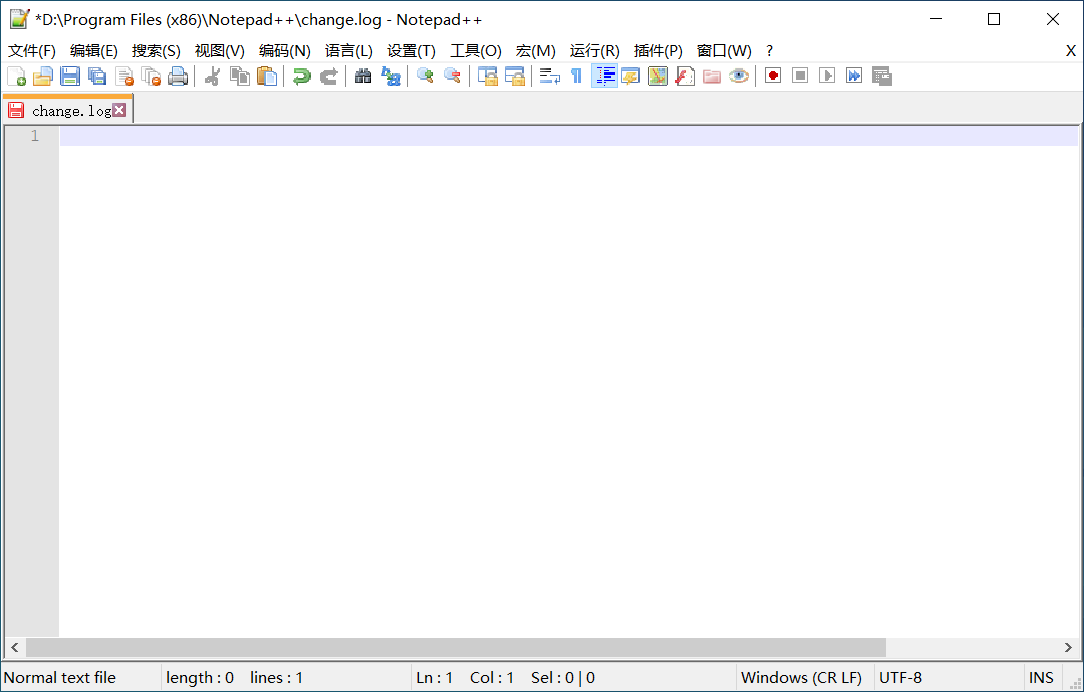This screenshot has width=1084, height=692.
Task: Open the 文件(F) menu
Action: point(32,50)
